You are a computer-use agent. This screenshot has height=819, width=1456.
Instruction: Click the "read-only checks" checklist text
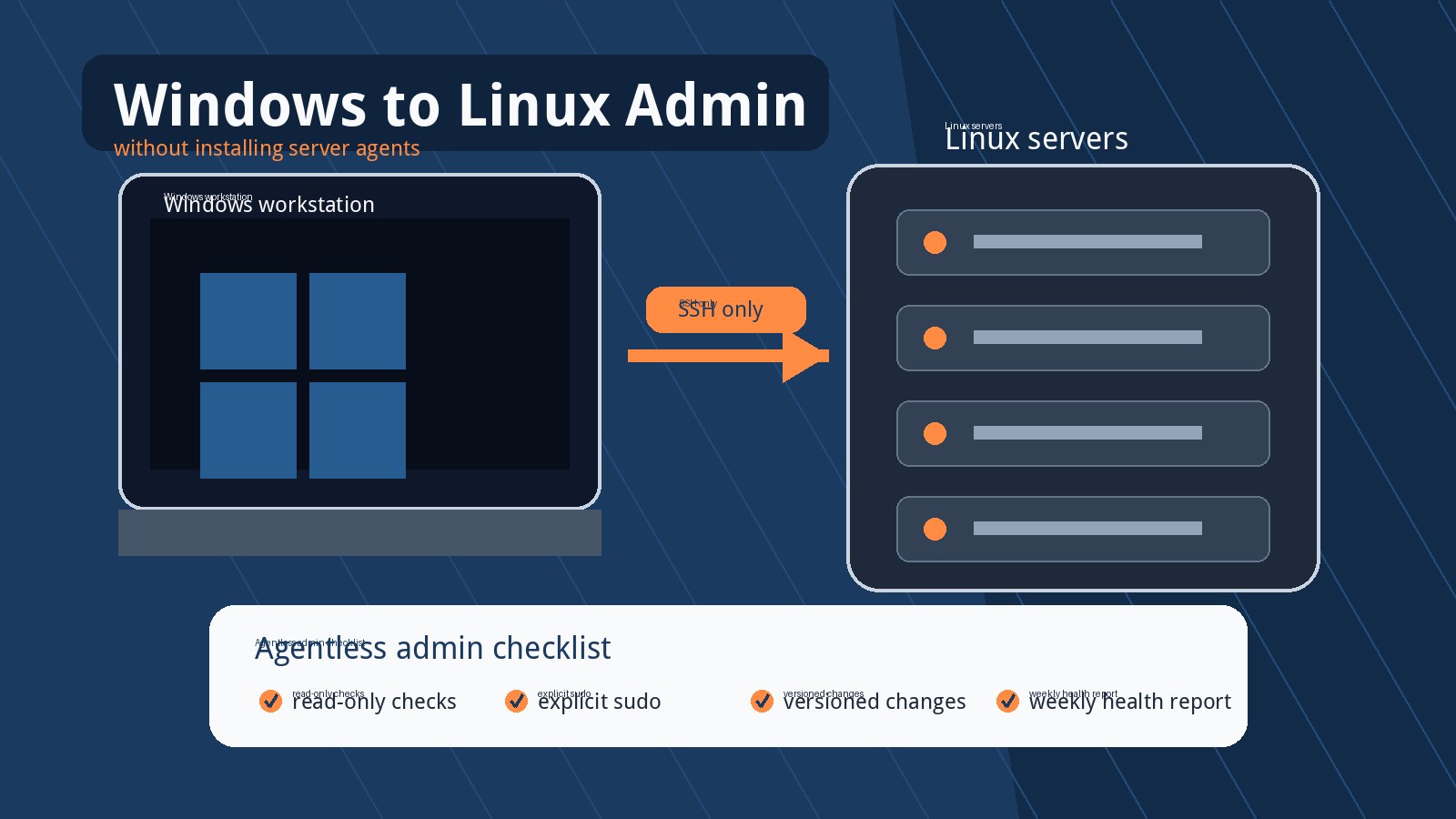click(x=374, y=702)
